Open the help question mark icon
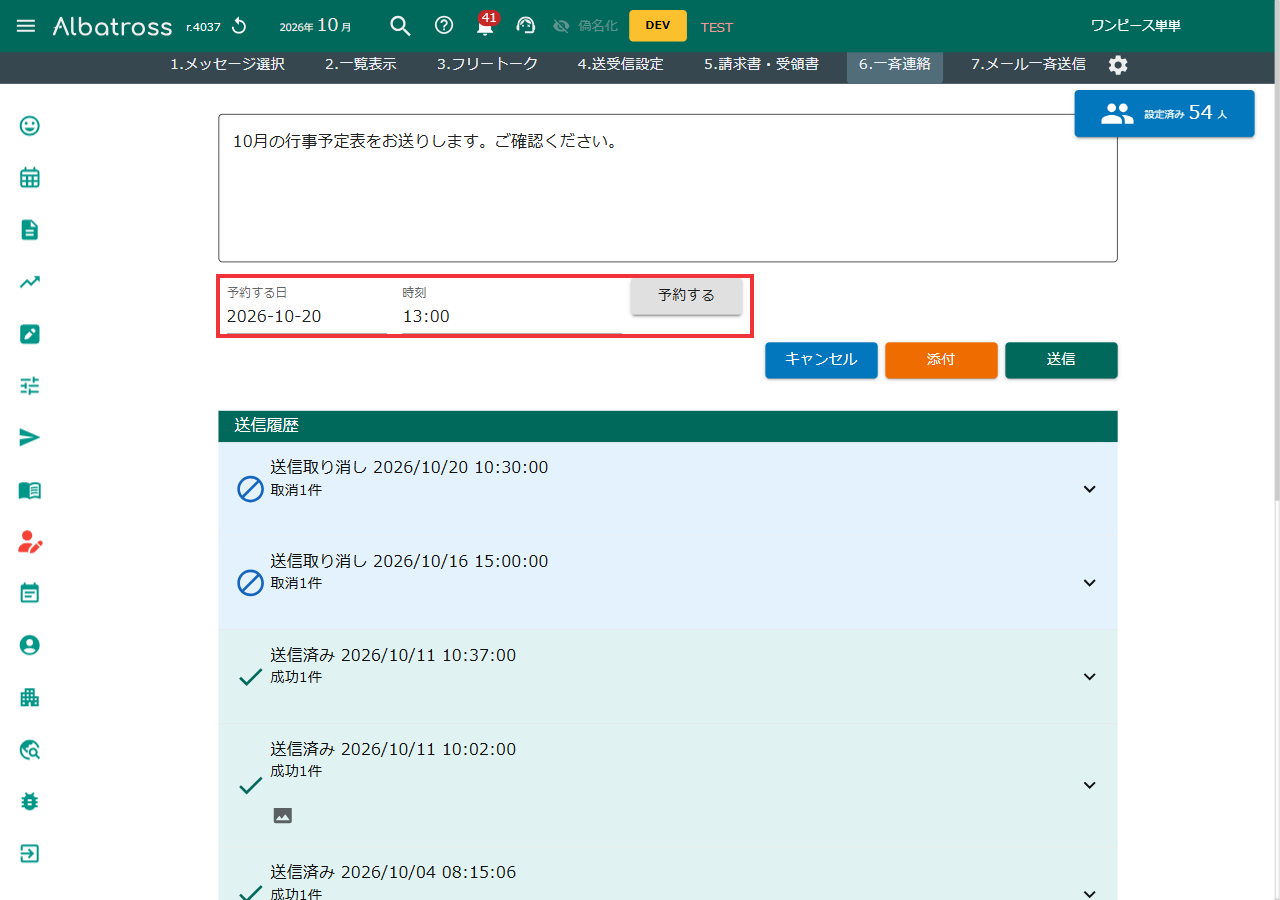Screen dimensions: 1280x900 point(444,26)
